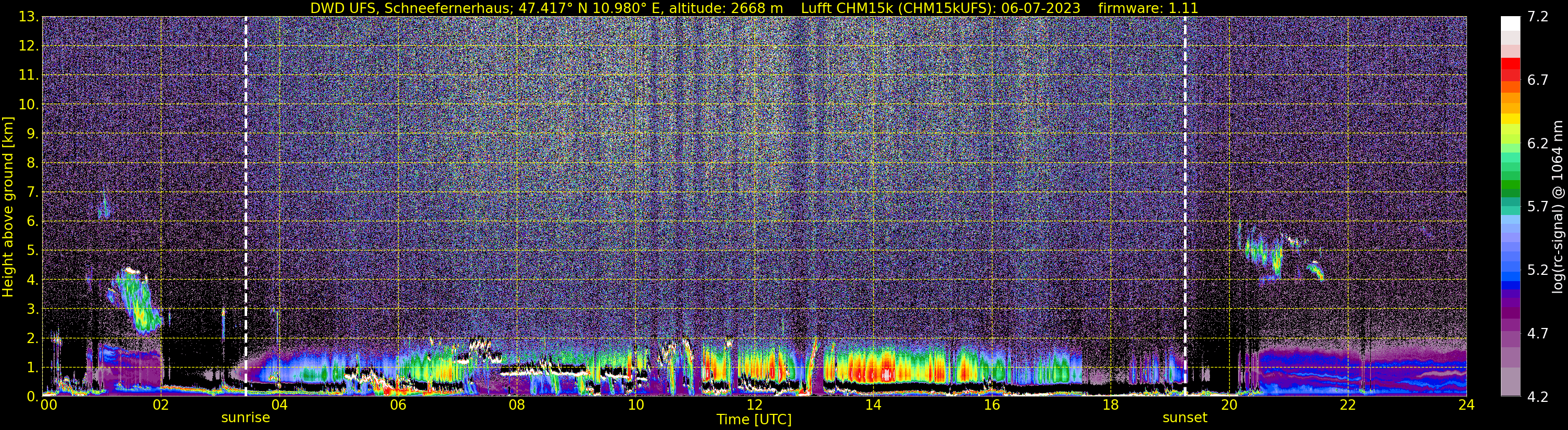The image size is (1568, 430).
Task: Click the time axis tick label "22"
Action: coord(1348,405)
